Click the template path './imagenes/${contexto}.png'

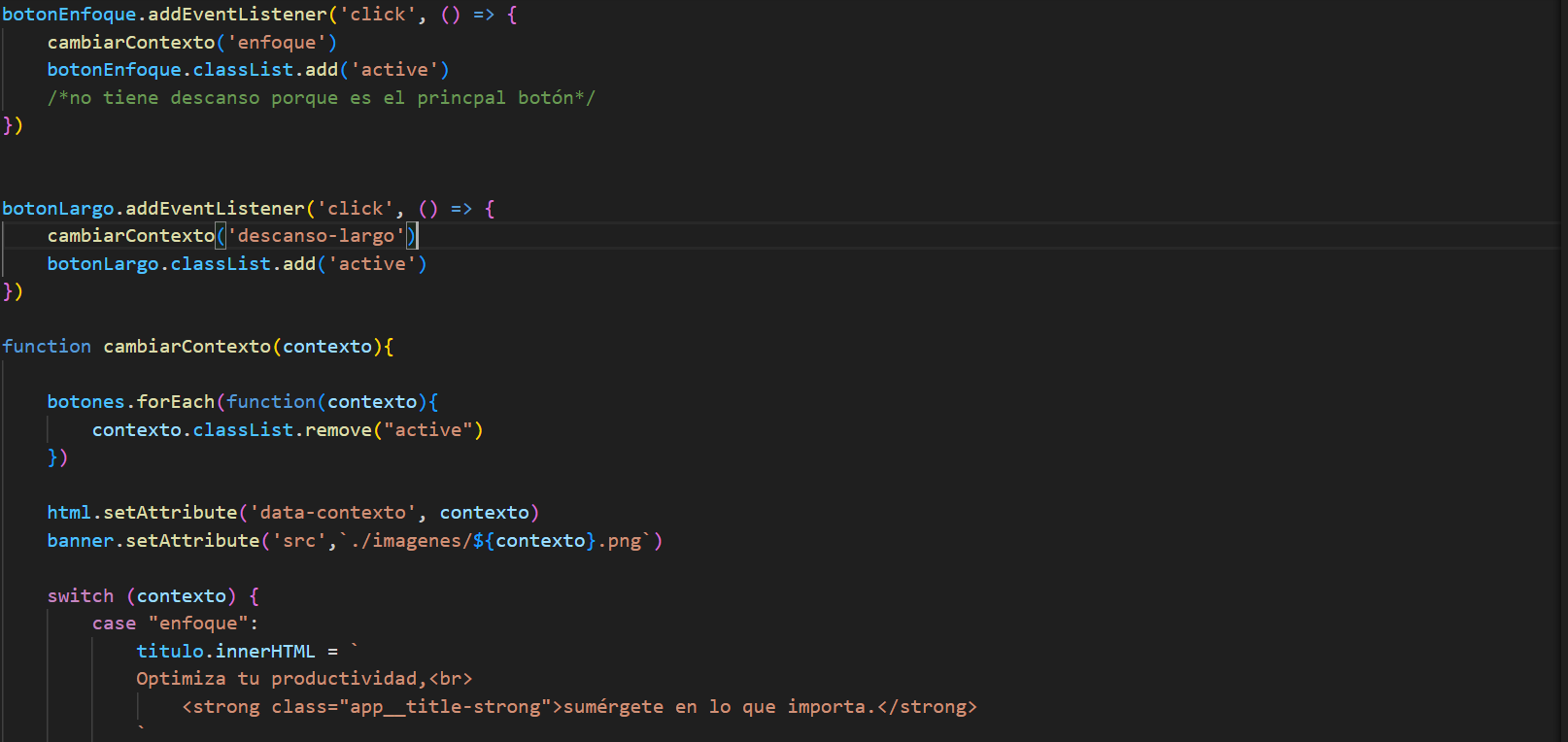495,541
